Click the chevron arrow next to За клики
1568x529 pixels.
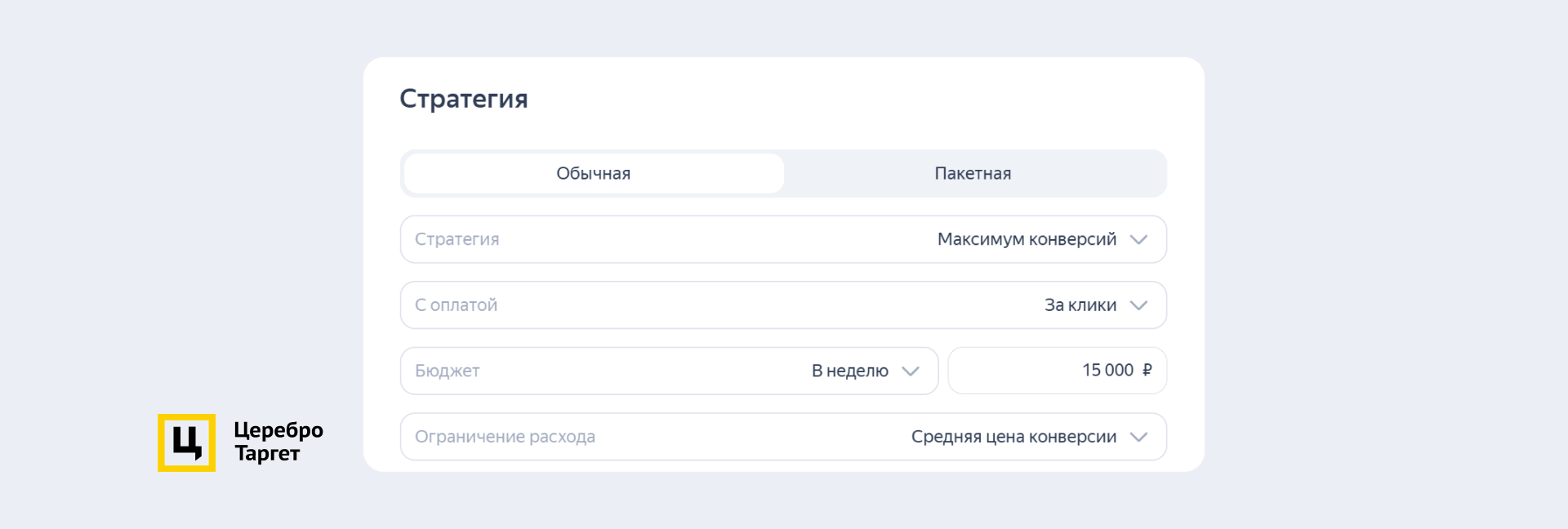point(1138,305)
